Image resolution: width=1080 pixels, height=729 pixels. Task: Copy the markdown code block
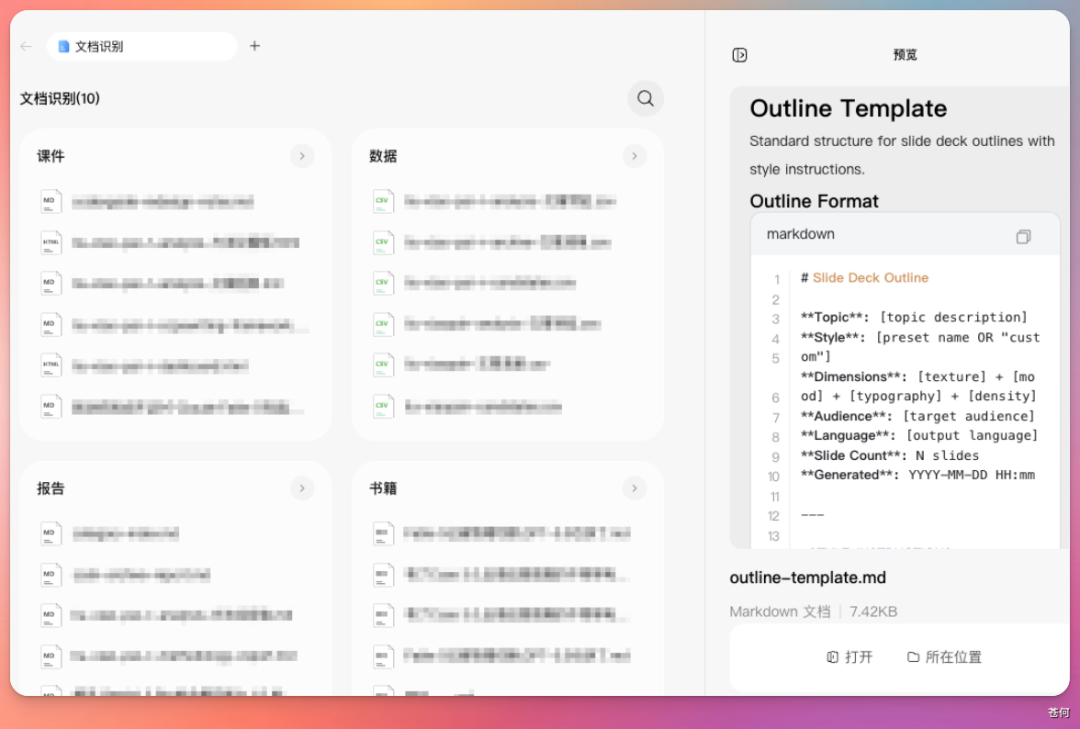[x=1024, y=236]
